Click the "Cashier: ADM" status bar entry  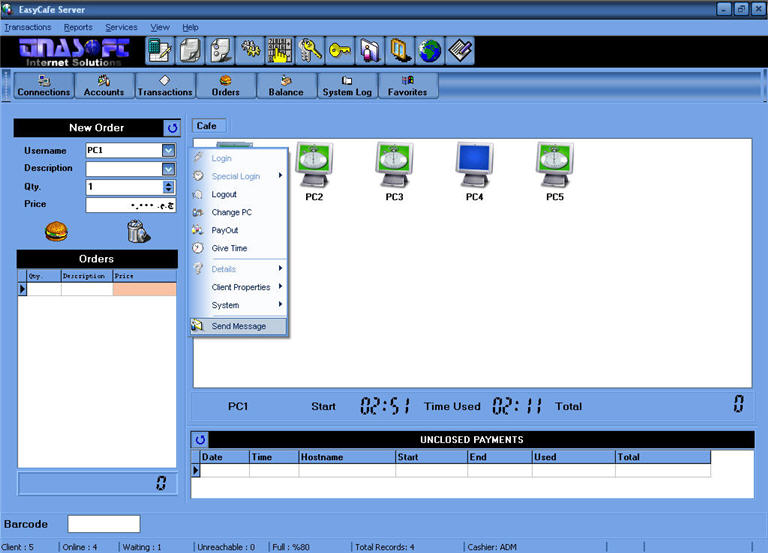[x=492, y=547]
